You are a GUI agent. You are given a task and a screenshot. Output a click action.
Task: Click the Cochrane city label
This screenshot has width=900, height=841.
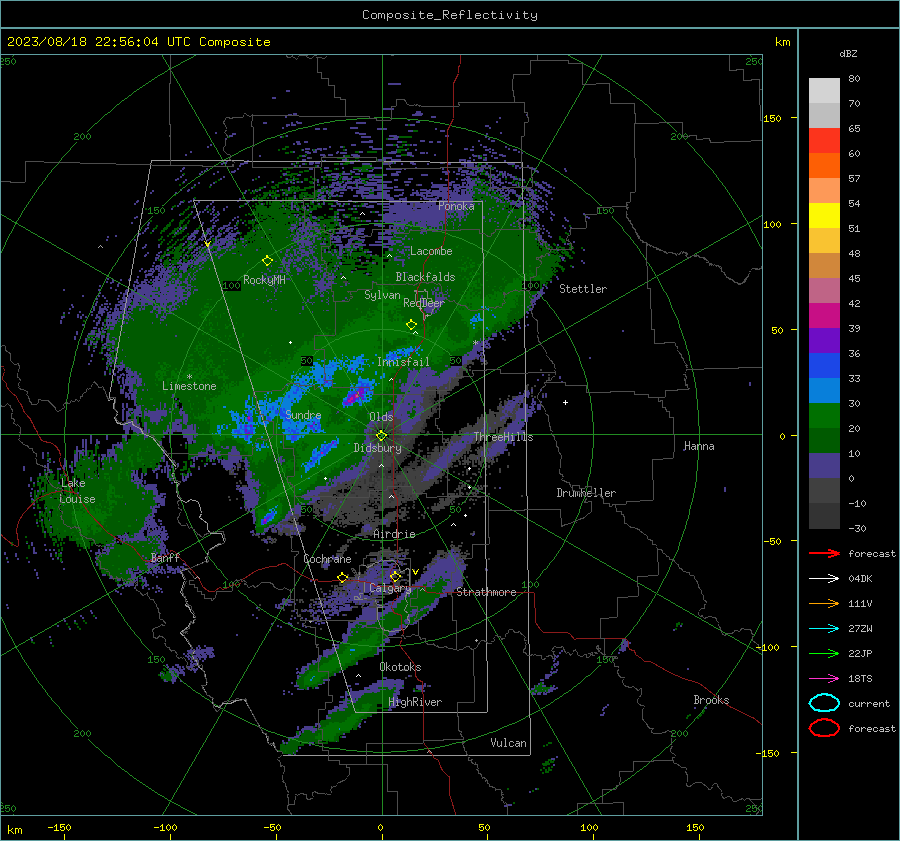point(327,559)
